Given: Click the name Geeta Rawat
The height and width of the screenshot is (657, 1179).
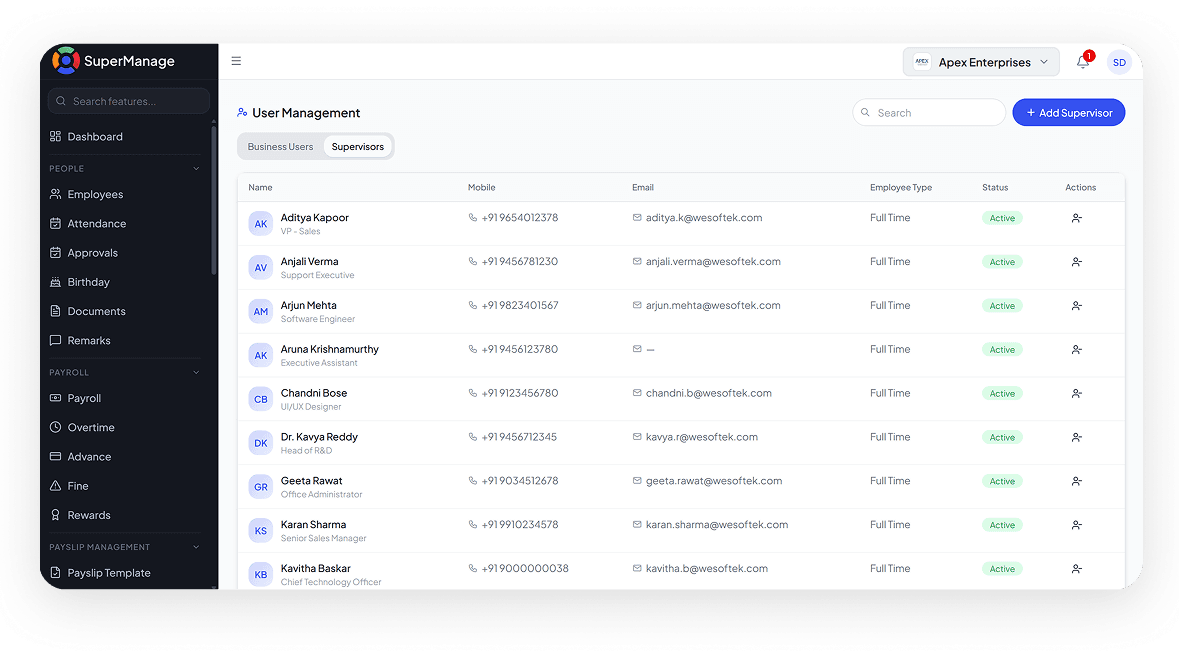Looking at the screenshot, I should tap(311, 480).
